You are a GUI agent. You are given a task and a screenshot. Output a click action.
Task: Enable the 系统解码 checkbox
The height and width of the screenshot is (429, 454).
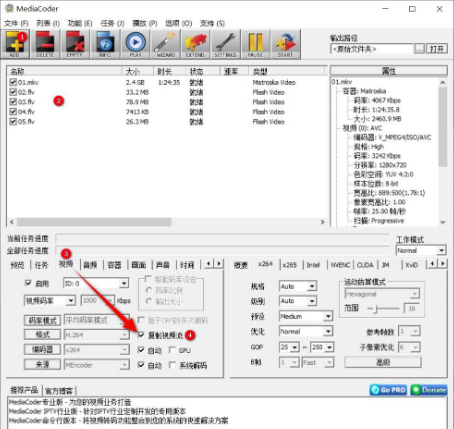pyautogui.click(x=172, y=365)
